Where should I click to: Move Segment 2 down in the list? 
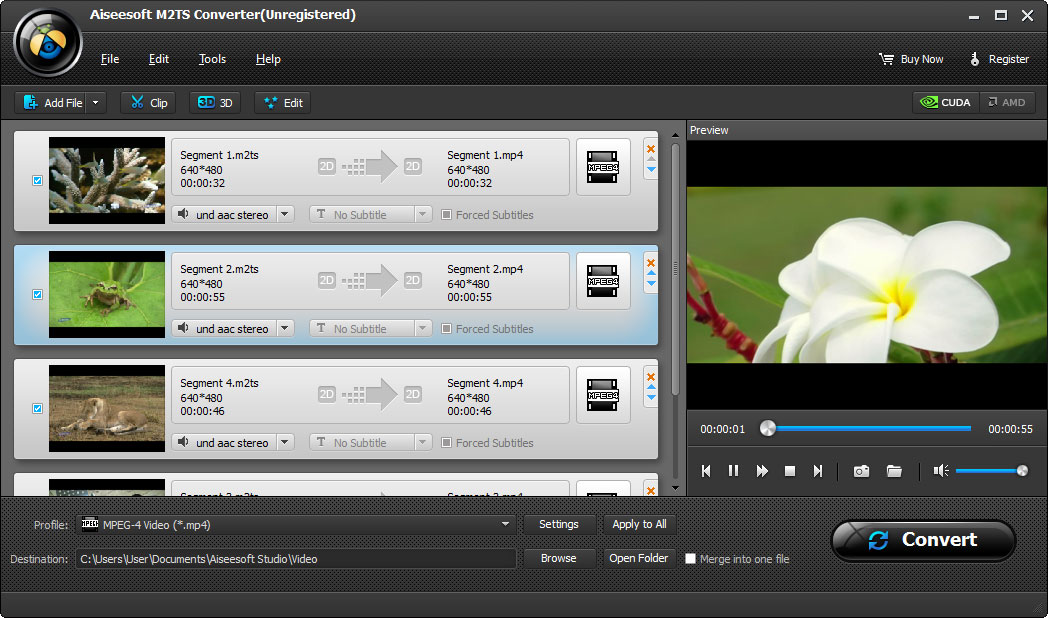tap(651, 284)
